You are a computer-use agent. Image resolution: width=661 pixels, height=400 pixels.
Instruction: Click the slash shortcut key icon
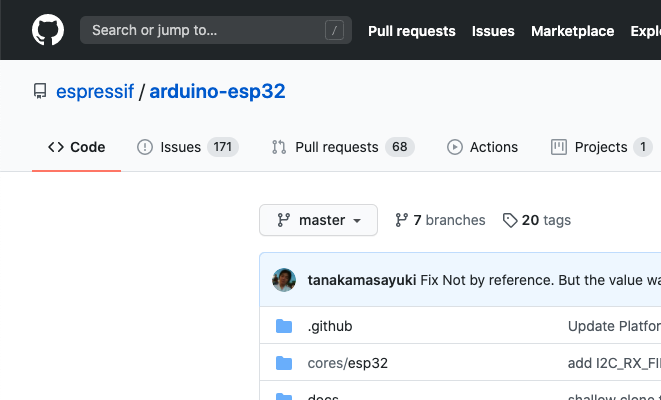pyautogui.click(x=334, y=30)
